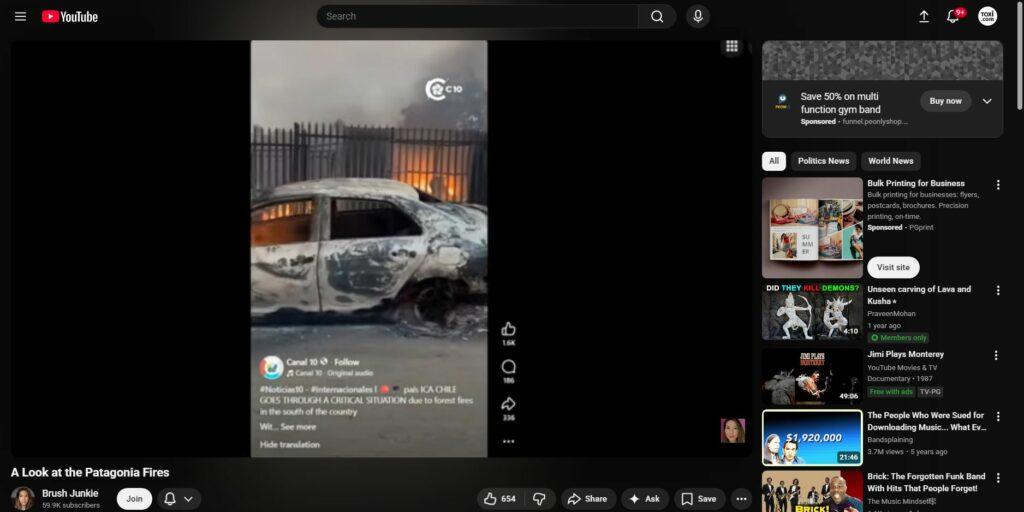Screen dimensions: 1024x512
Task: Go to the YouTube home logo
Action: 70,16
